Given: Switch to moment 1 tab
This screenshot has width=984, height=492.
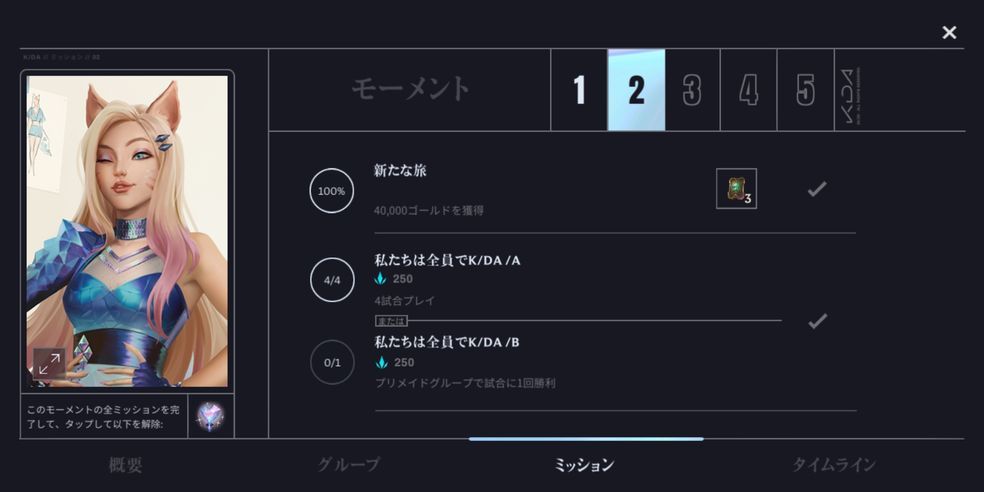Looking at the screenshot, I should 579,90.
